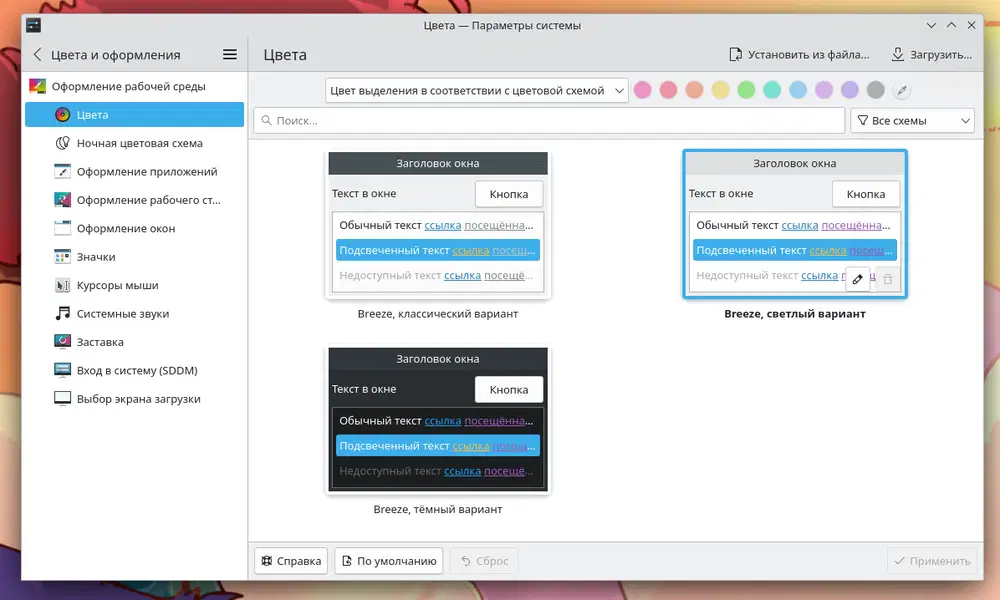Click the Курсоры мыши icon
The width and height of the screenshot is (1000, 600).
click(x=62, y=285)
